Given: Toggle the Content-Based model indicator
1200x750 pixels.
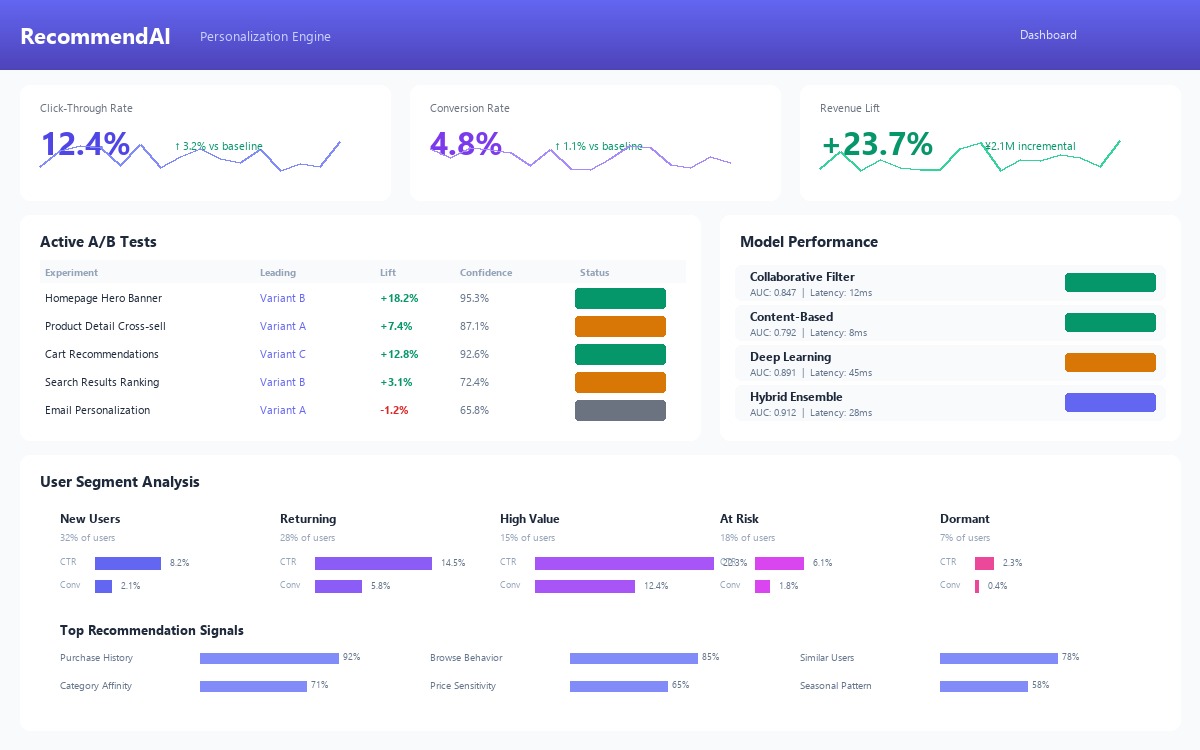Looking at the screenshot, I should click(x=1110, y=322).
